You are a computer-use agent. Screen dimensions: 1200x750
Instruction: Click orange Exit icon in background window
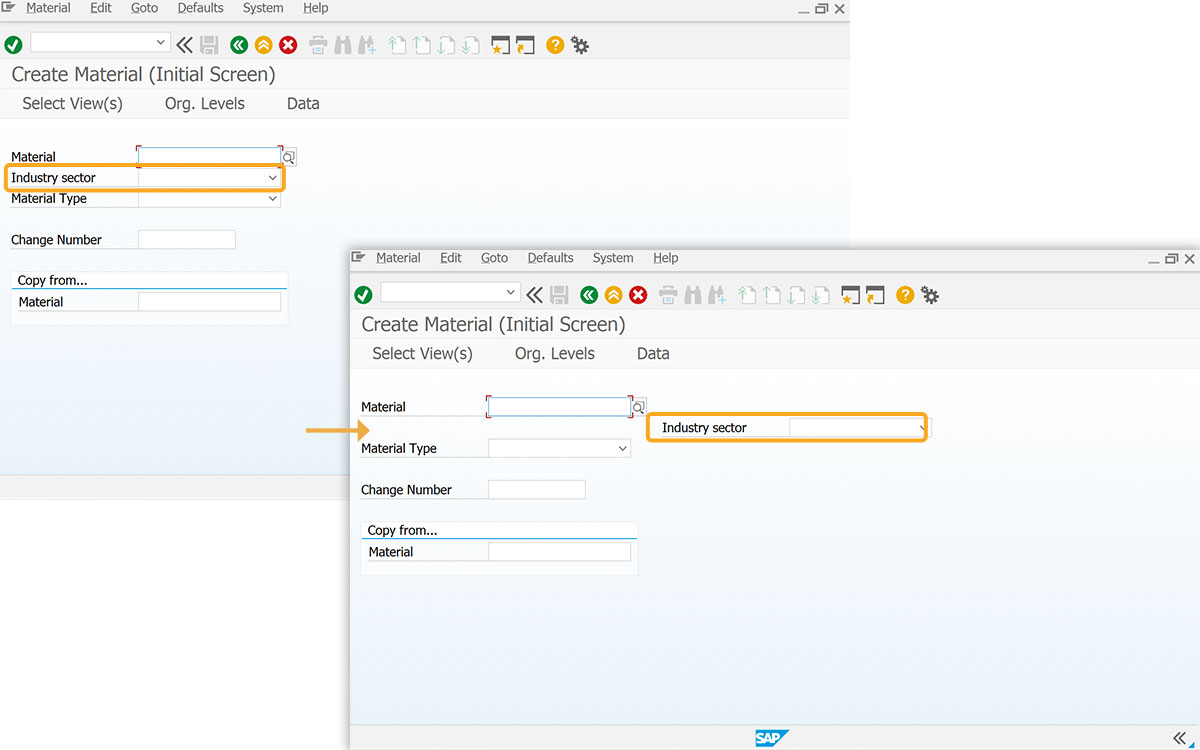click(264, 45)
